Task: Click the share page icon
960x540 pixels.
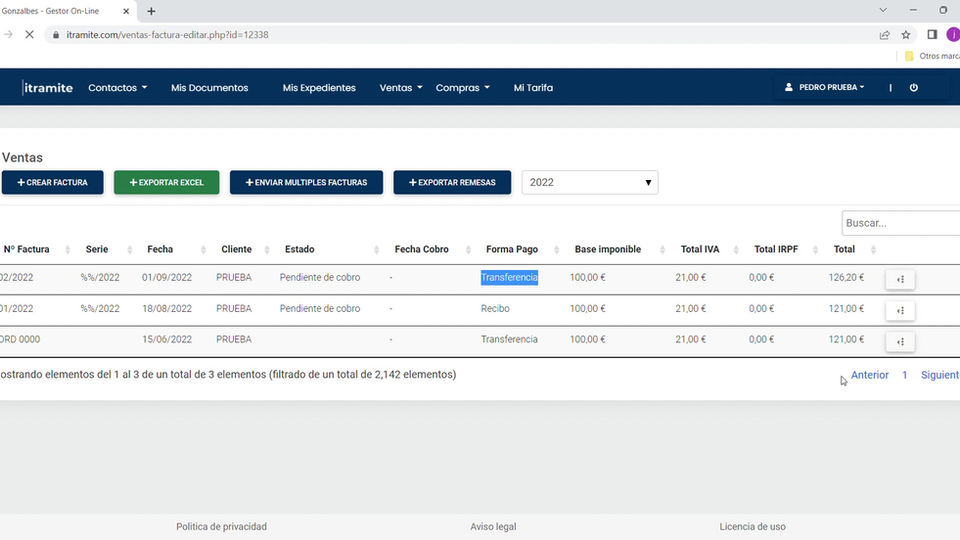Action: [885, 35]
